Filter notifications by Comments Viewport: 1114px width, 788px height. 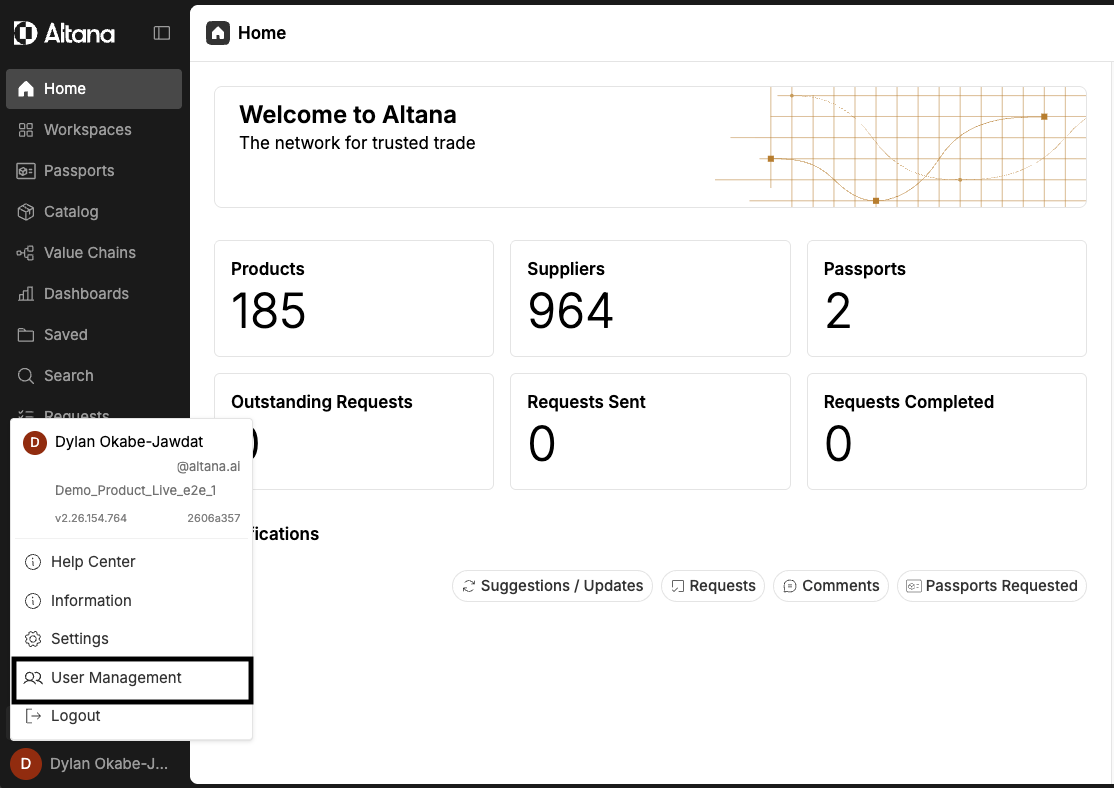click(831, 586)
